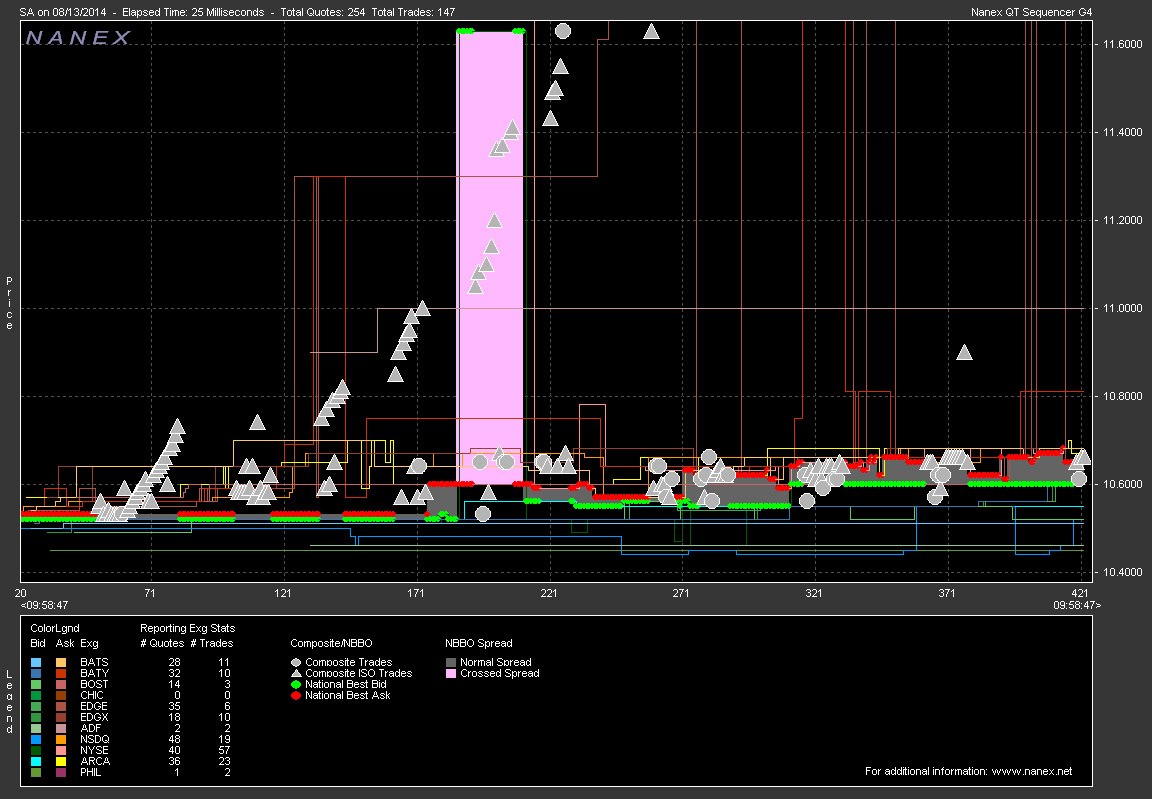Click the EDGE bid color swatch
The image size is (1152, 799).
click(36, 706)
